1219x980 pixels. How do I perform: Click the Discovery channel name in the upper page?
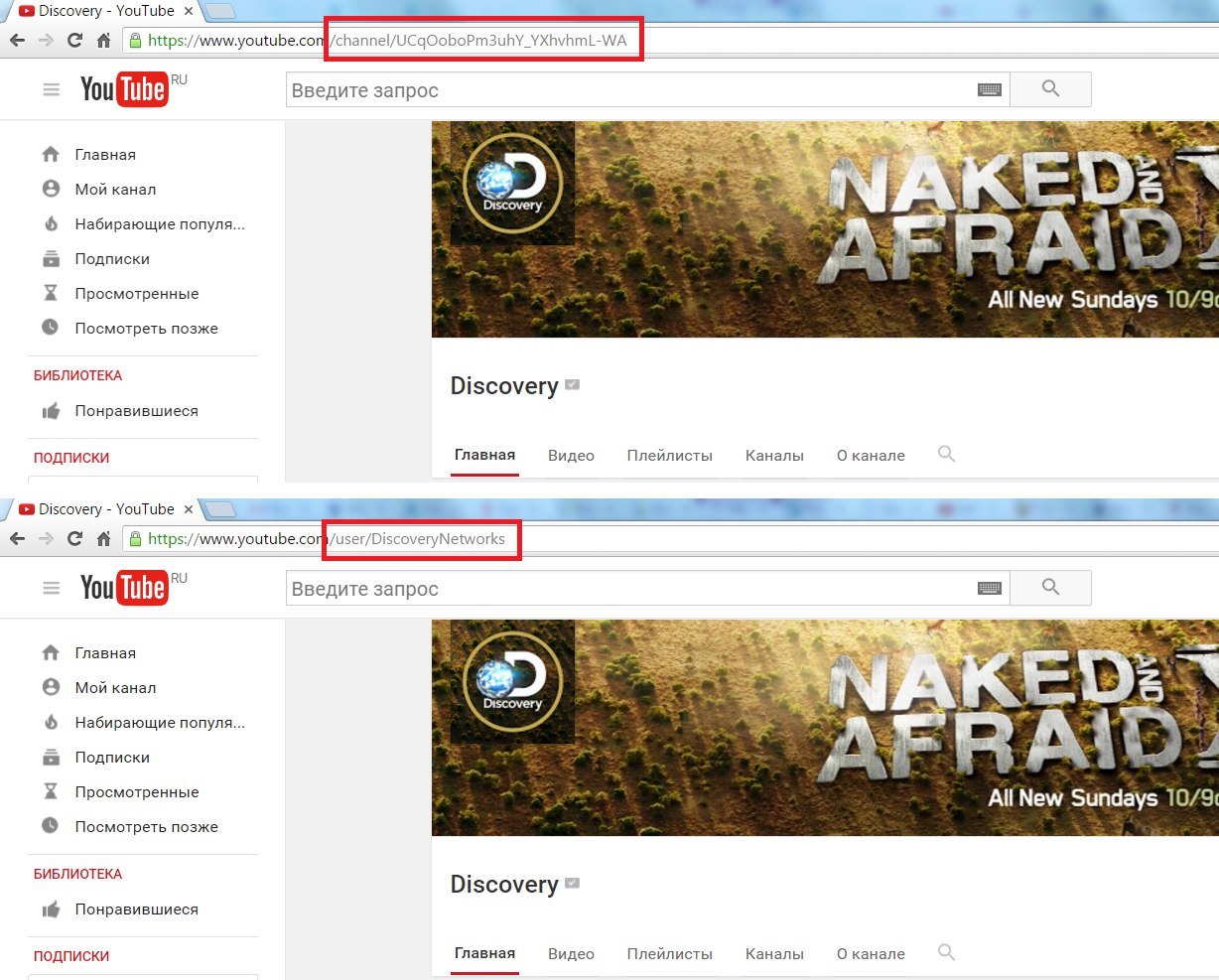pos(504,385)
